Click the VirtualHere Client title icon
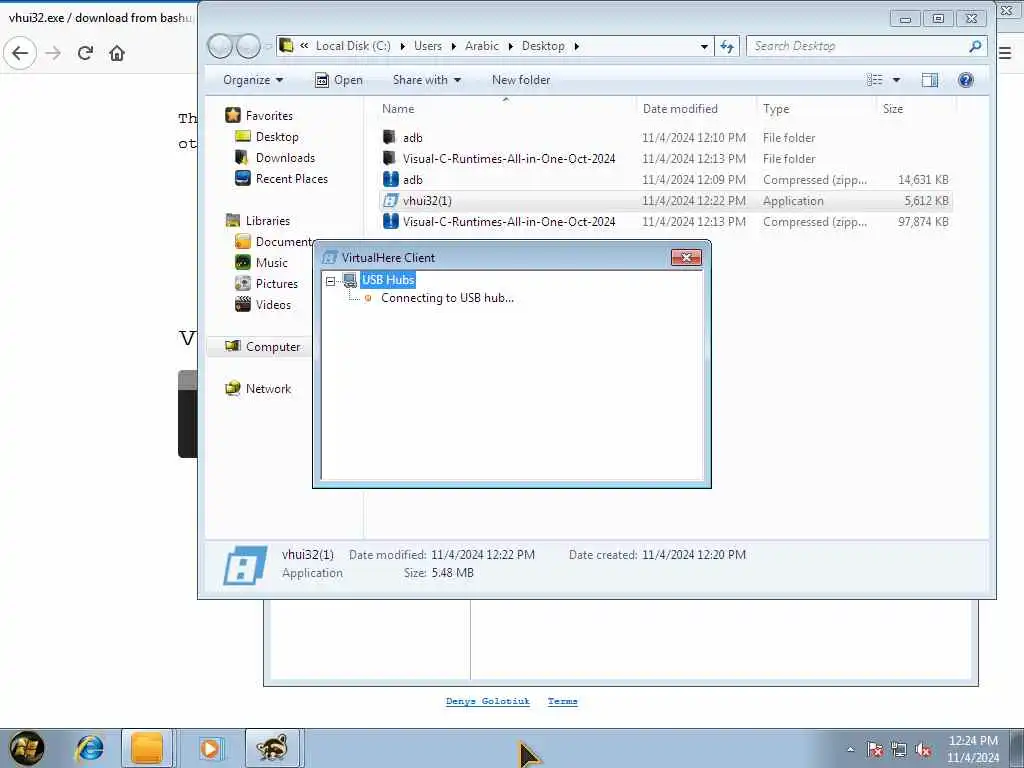1024x768 pixels. pyautogui.click(x=330, y=257)
